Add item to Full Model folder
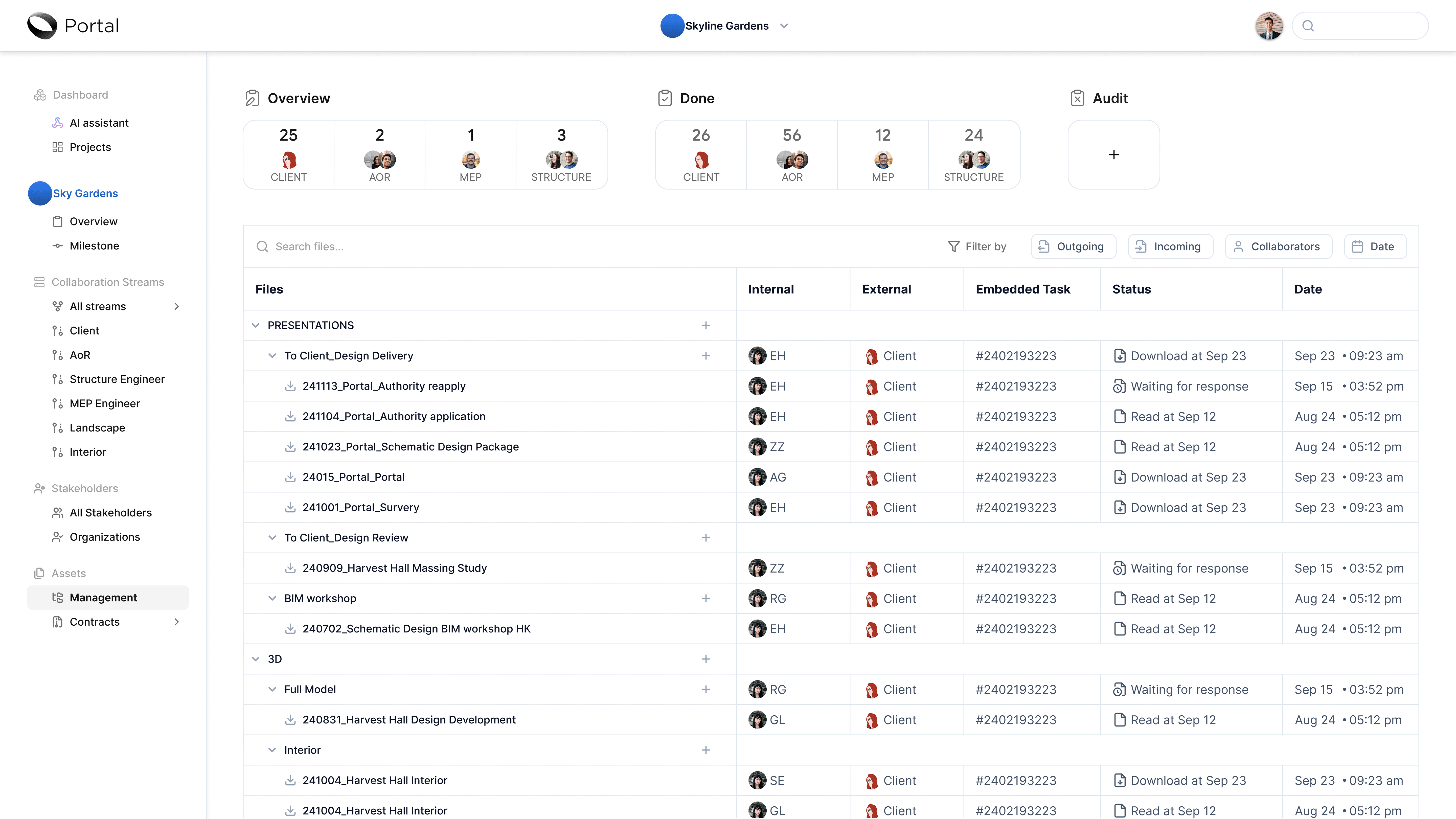The image size is (1456, 819). point(706,690)
